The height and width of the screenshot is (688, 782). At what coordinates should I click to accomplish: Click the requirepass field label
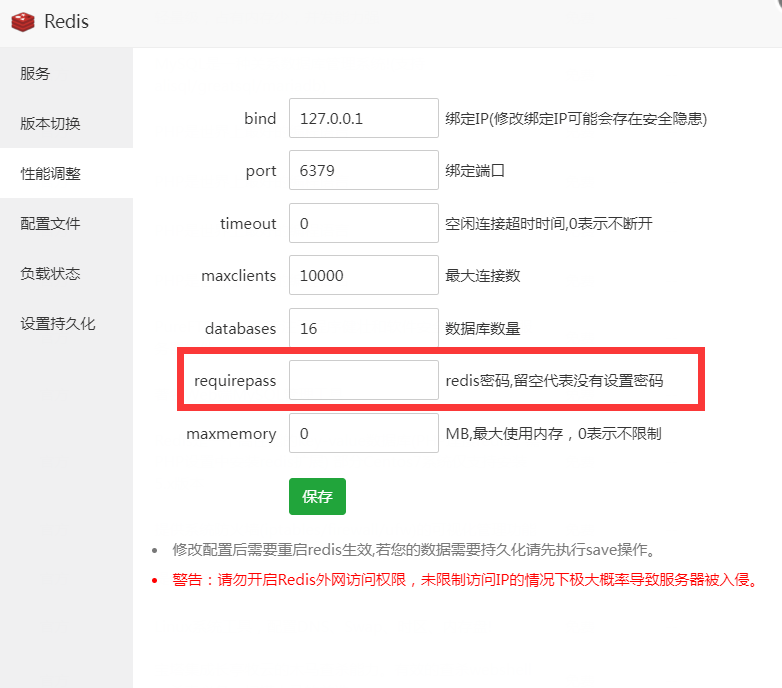tap(234, 380)
